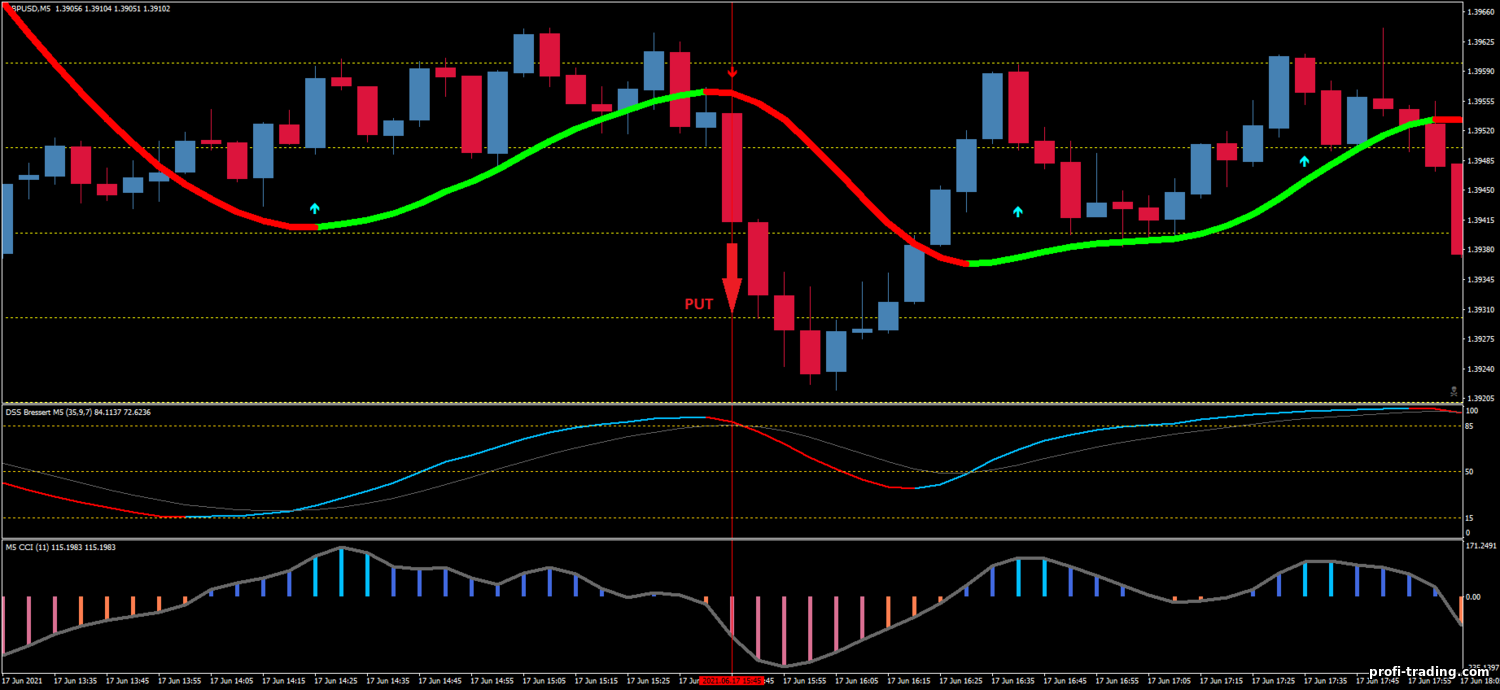Click the 1.39240 price on the scale
The height and width of the screenshot is (690, 1500).
coord(1479,369)
